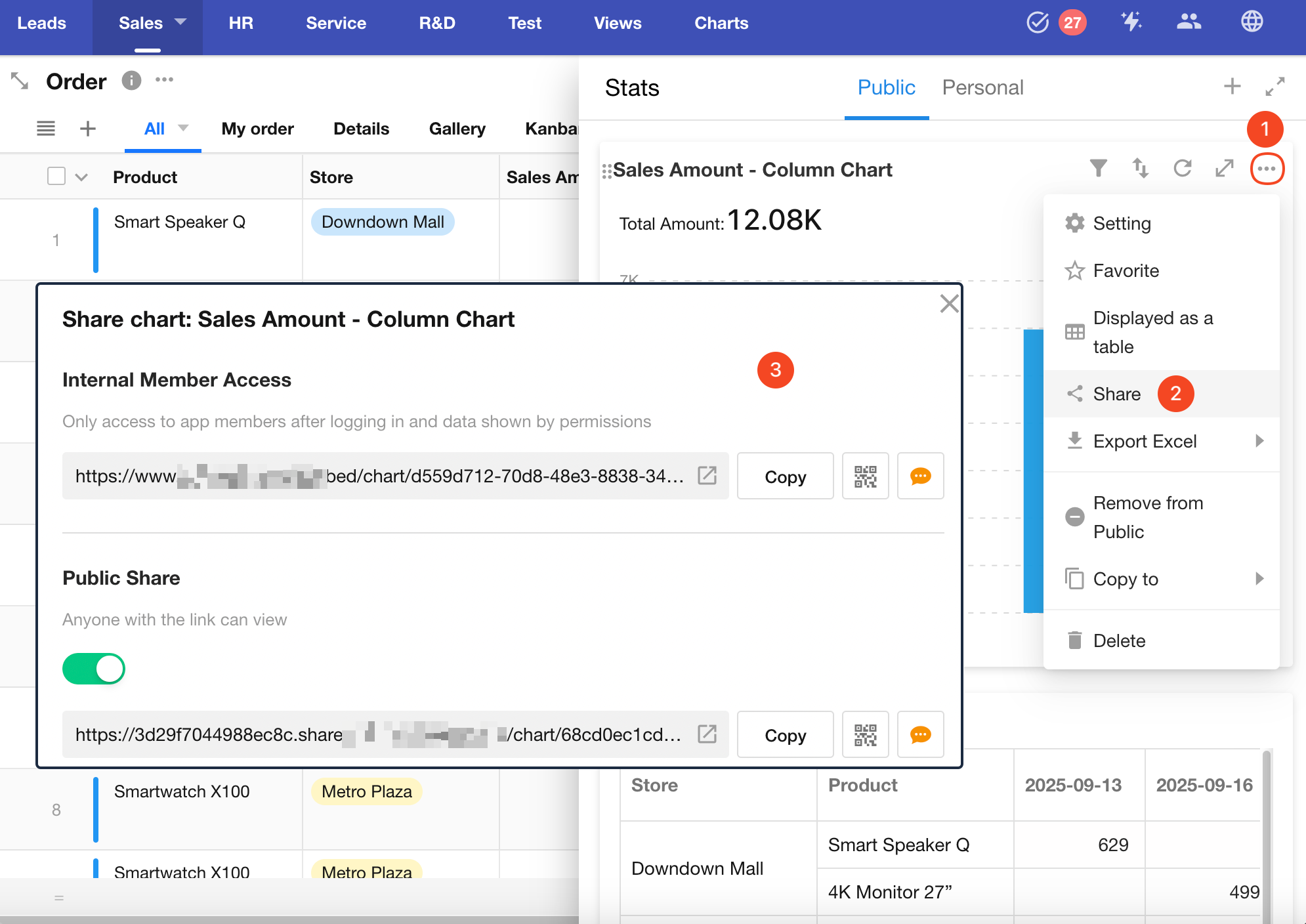Copy the internal member access link
The width and height of the screenshot is (1306, 924).
pos(785,476)
